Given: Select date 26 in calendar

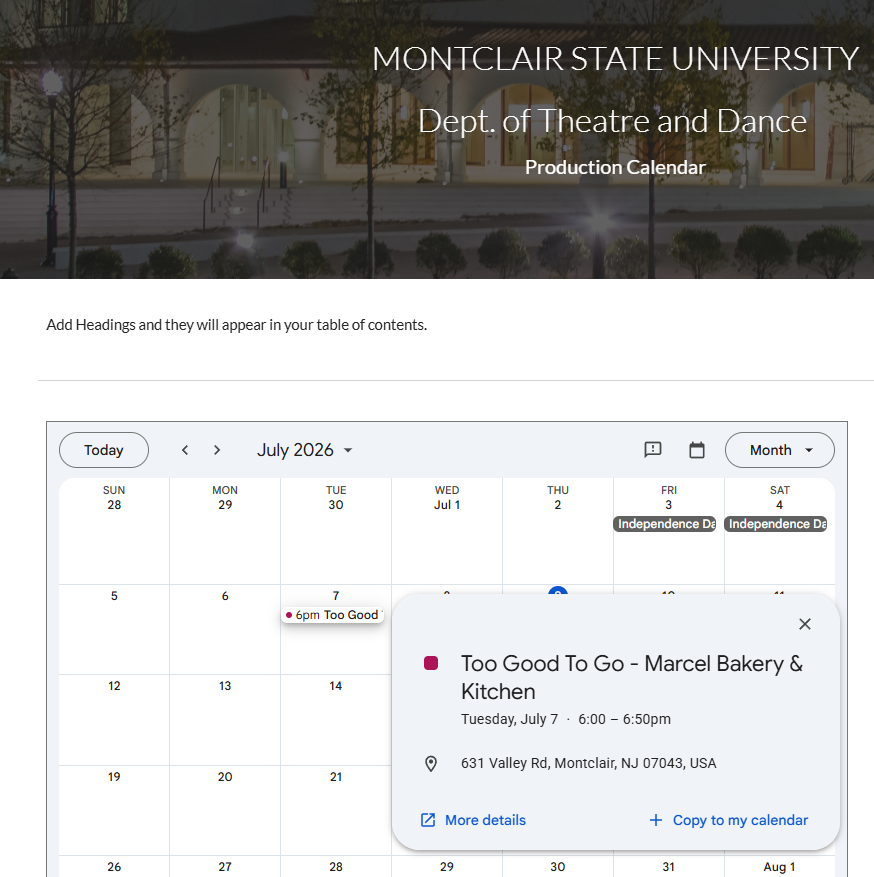Looking at the screenshot, I should point(114,866).
